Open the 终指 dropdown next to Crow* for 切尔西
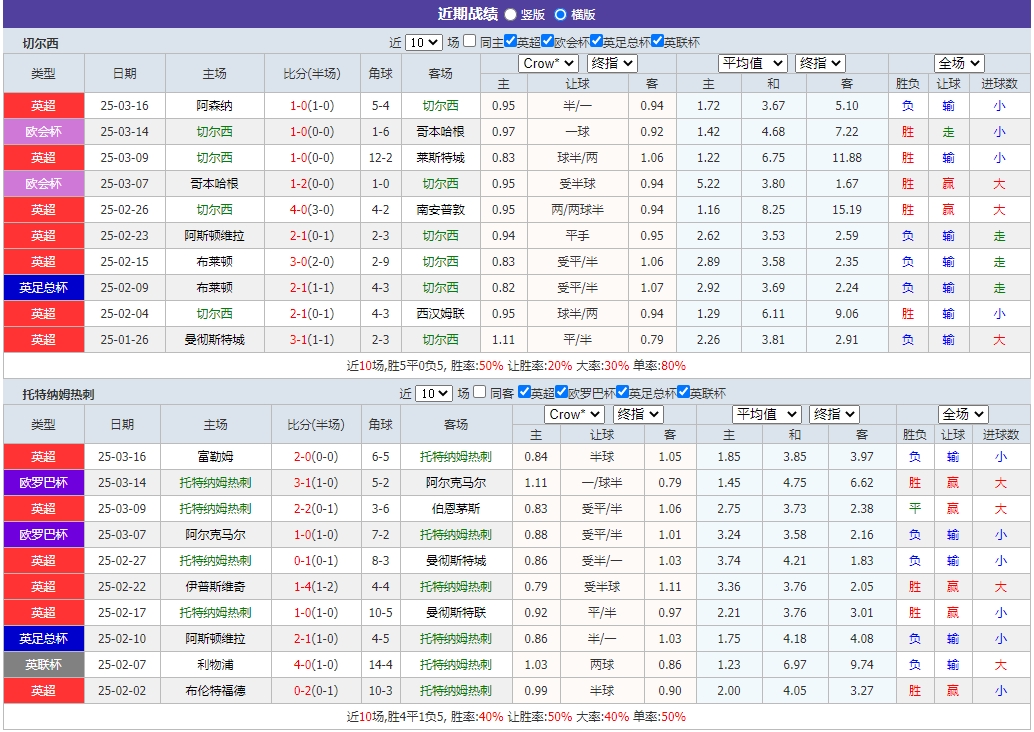 coord(610,63)
